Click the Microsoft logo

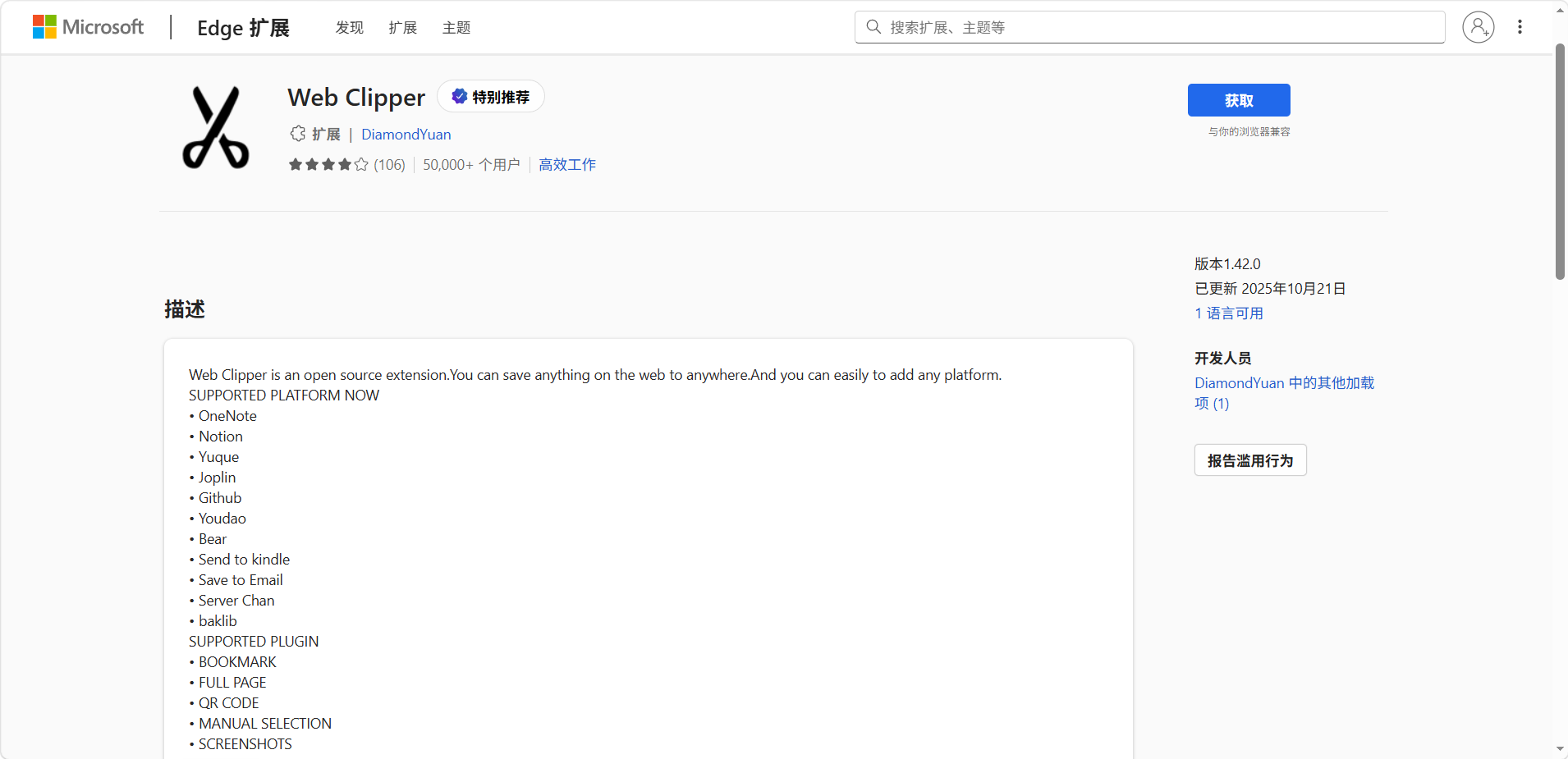click(88, 27)
